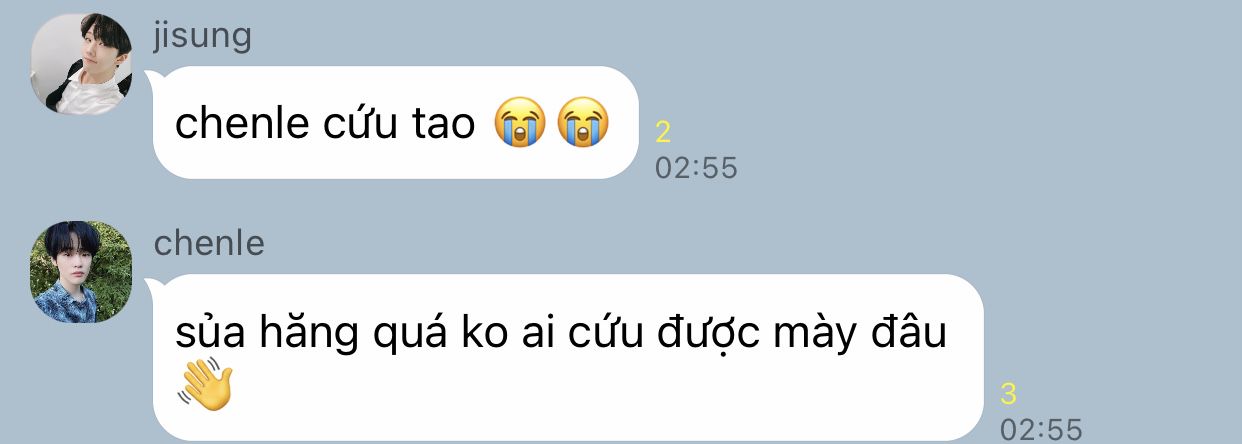Screen dimensions: 1242x444
Task: Select jisung's message bubble "chenle cứu tao"
Action: [x=396, y=123]
